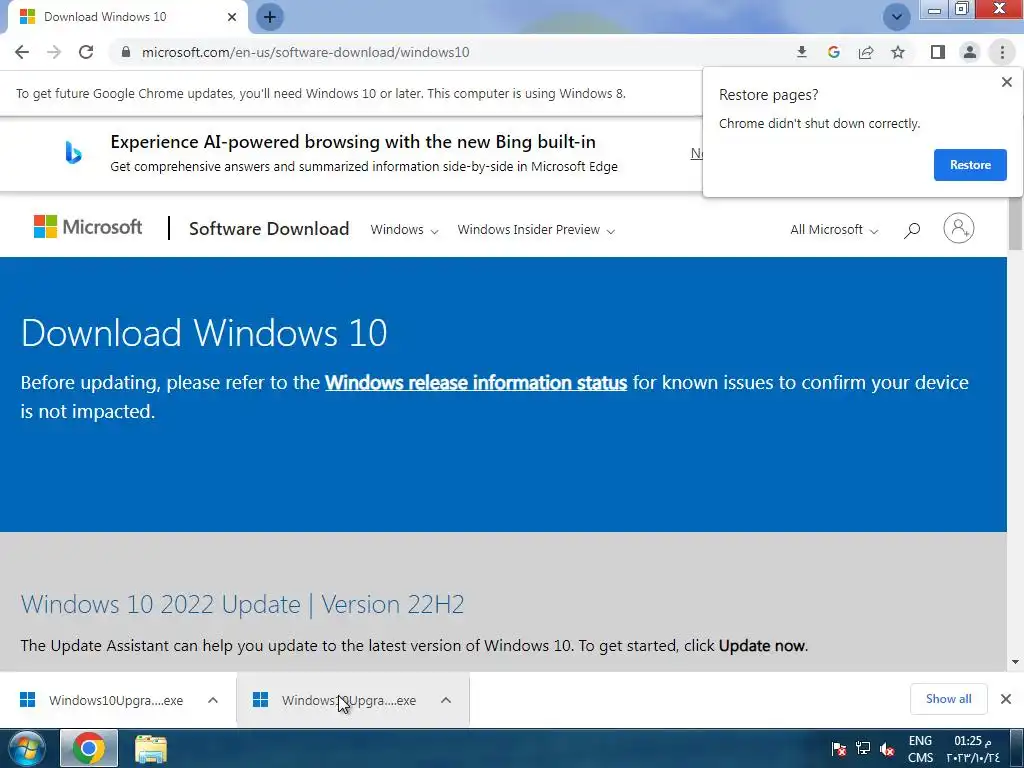Viewport: 1024px width, 768px height.
Task: Click the Google icon in the address bar
Action: coord(833,52)
